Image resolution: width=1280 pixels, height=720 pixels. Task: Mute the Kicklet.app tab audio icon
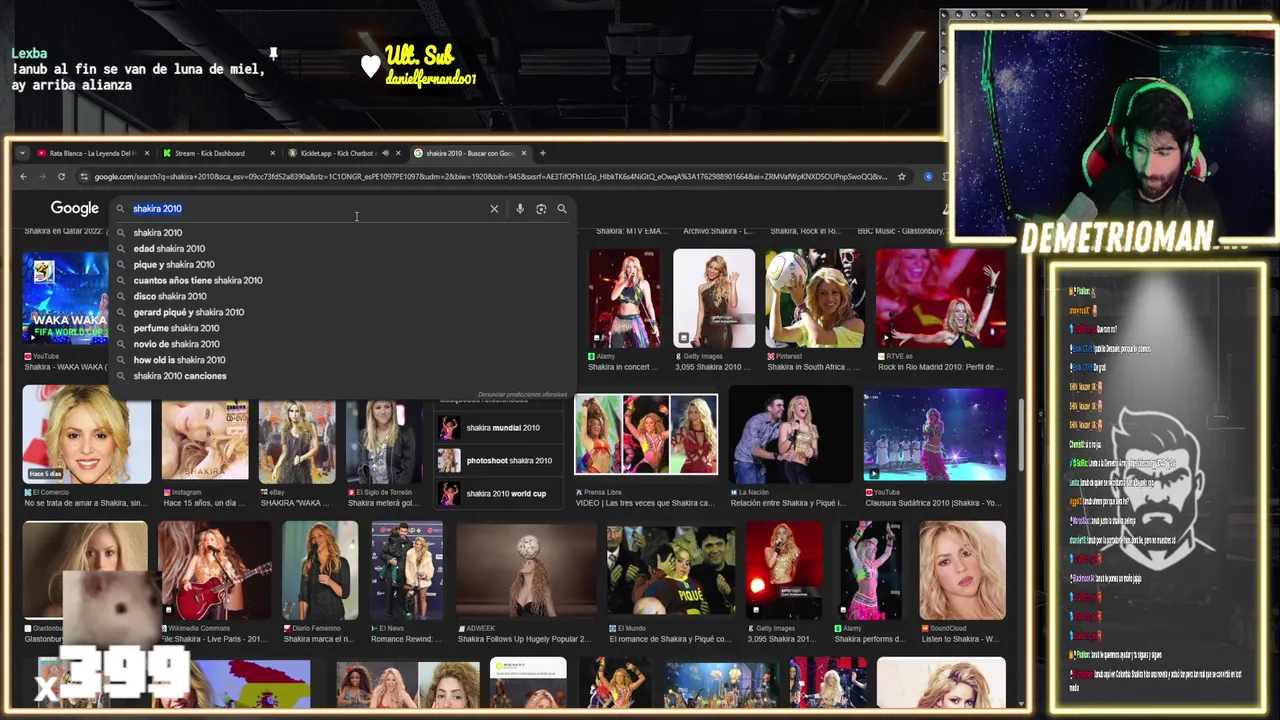click(385, 153)
